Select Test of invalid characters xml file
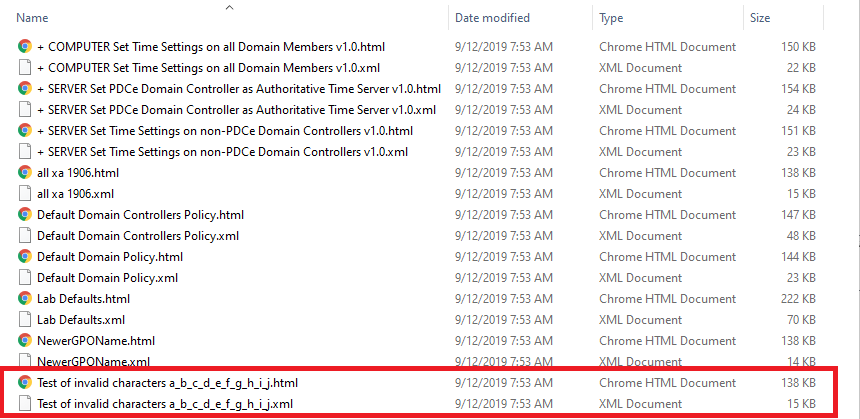 (165, 404)
